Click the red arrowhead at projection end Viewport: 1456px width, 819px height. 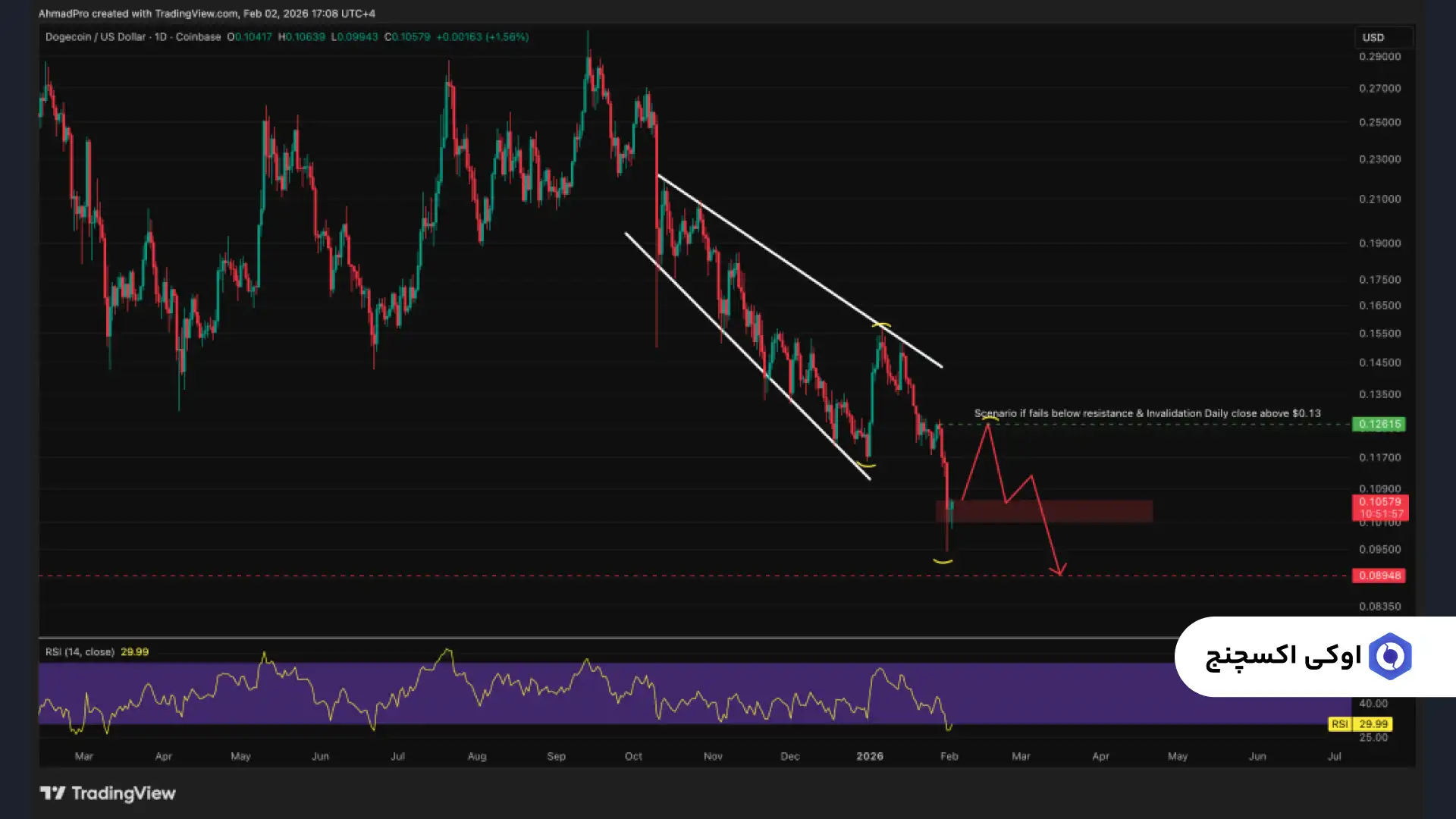point(1058,570)
